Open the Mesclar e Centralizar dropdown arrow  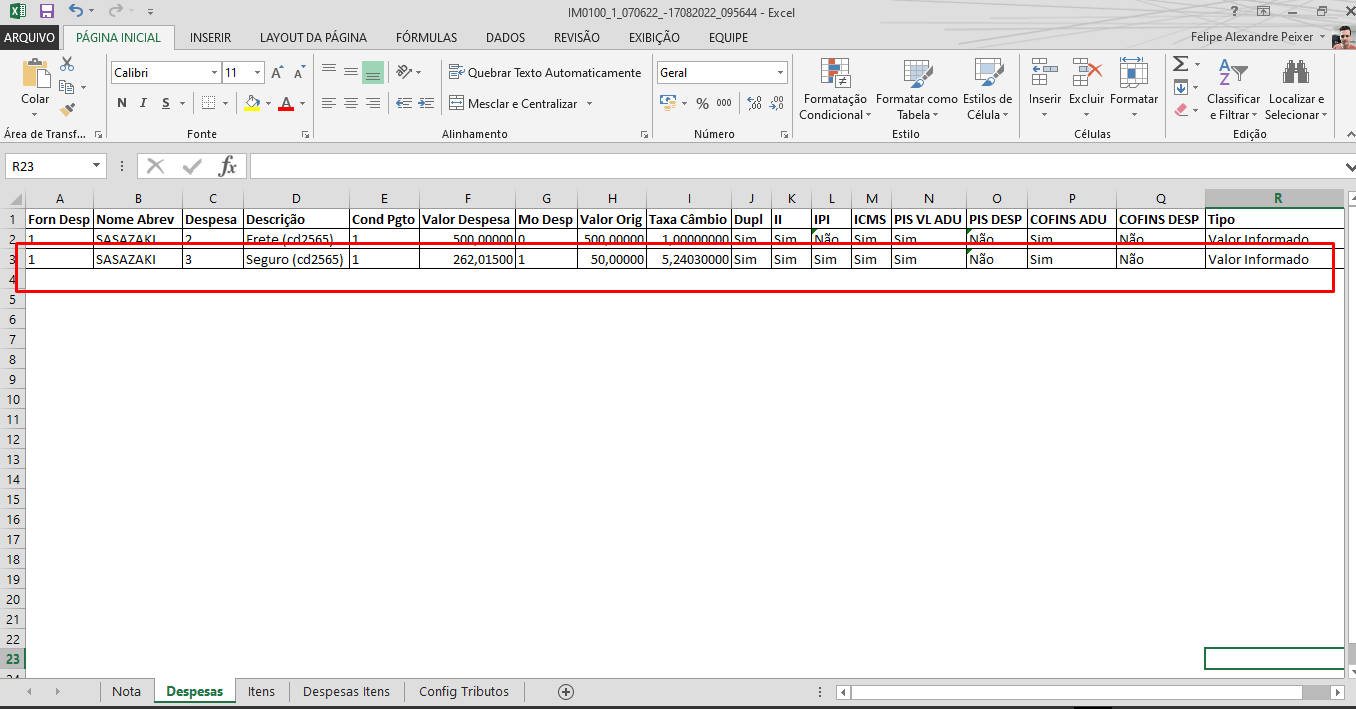tap(589, 103)
